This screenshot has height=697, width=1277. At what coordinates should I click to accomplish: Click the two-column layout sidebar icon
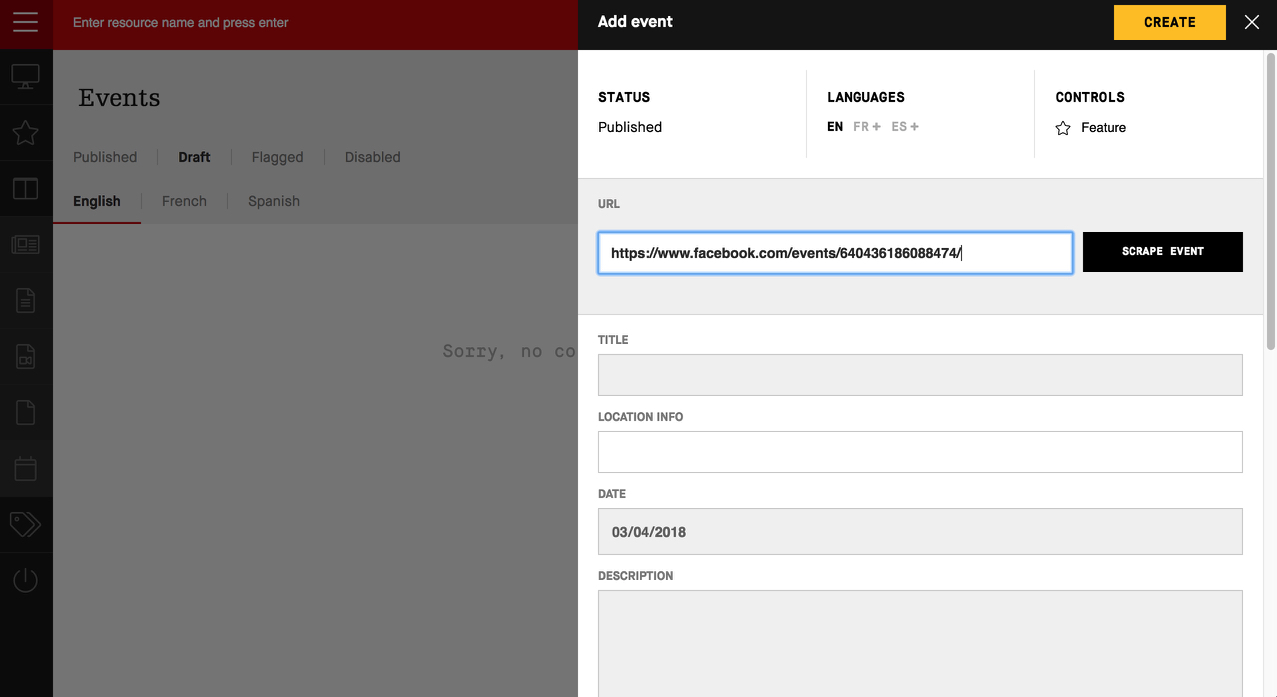pos(26,188)
